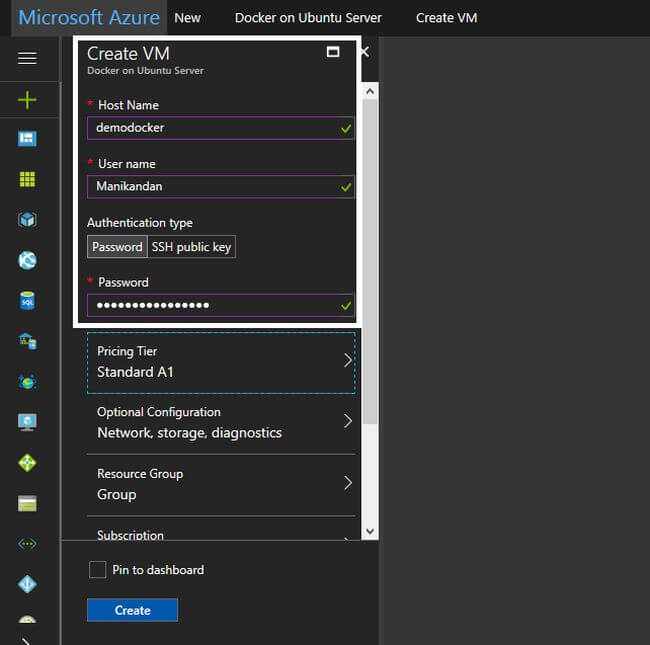
Task: Maximize the Create VM blade
Action: click(x=333, y=52)
